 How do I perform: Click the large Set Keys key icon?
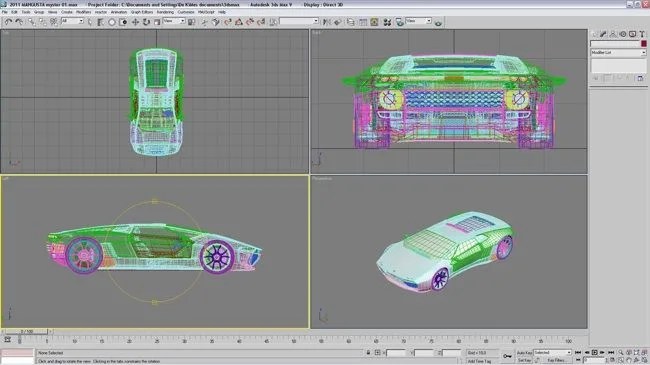(507, 356)
